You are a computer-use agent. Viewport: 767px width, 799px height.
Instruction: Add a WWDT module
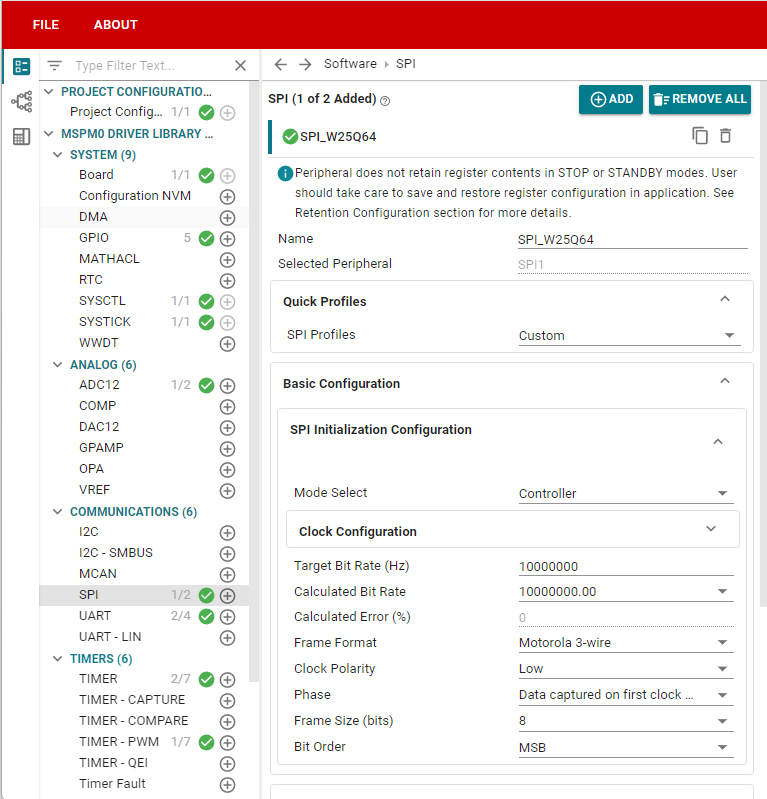tap(227, 344)
